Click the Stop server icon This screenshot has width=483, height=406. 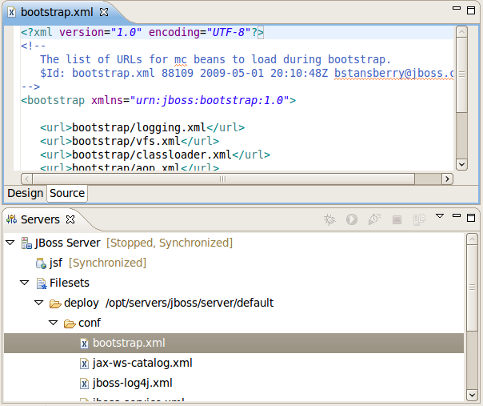[397, 219]
